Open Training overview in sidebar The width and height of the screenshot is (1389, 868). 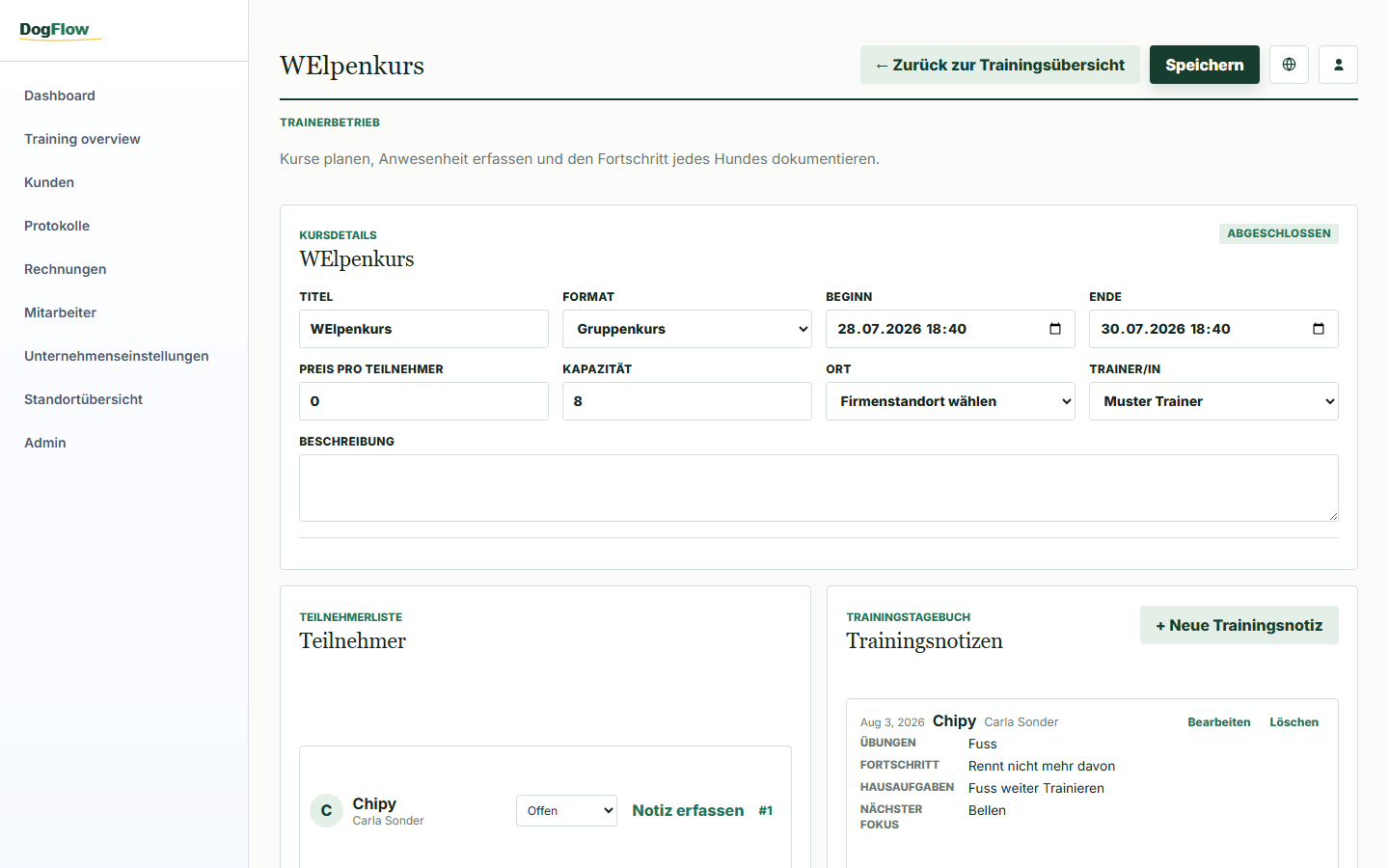(82, 139)
